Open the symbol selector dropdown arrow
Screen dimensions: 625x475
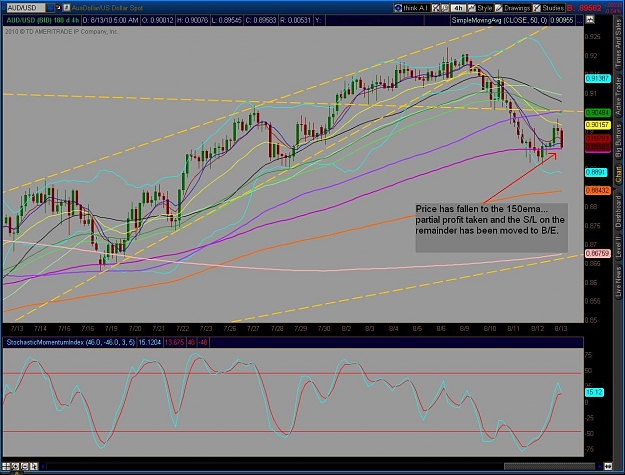click(50, 8)
